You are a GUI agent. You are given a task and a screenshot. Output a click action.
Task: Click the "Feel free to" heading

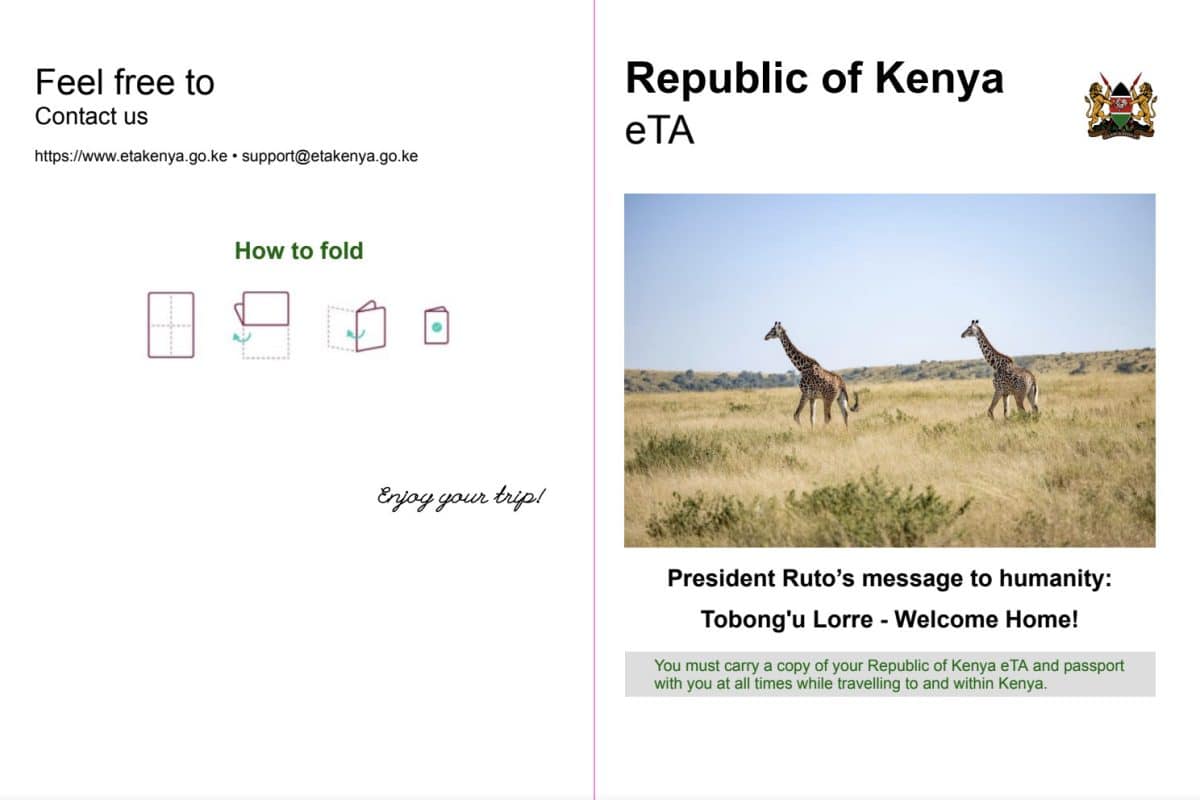125,82
